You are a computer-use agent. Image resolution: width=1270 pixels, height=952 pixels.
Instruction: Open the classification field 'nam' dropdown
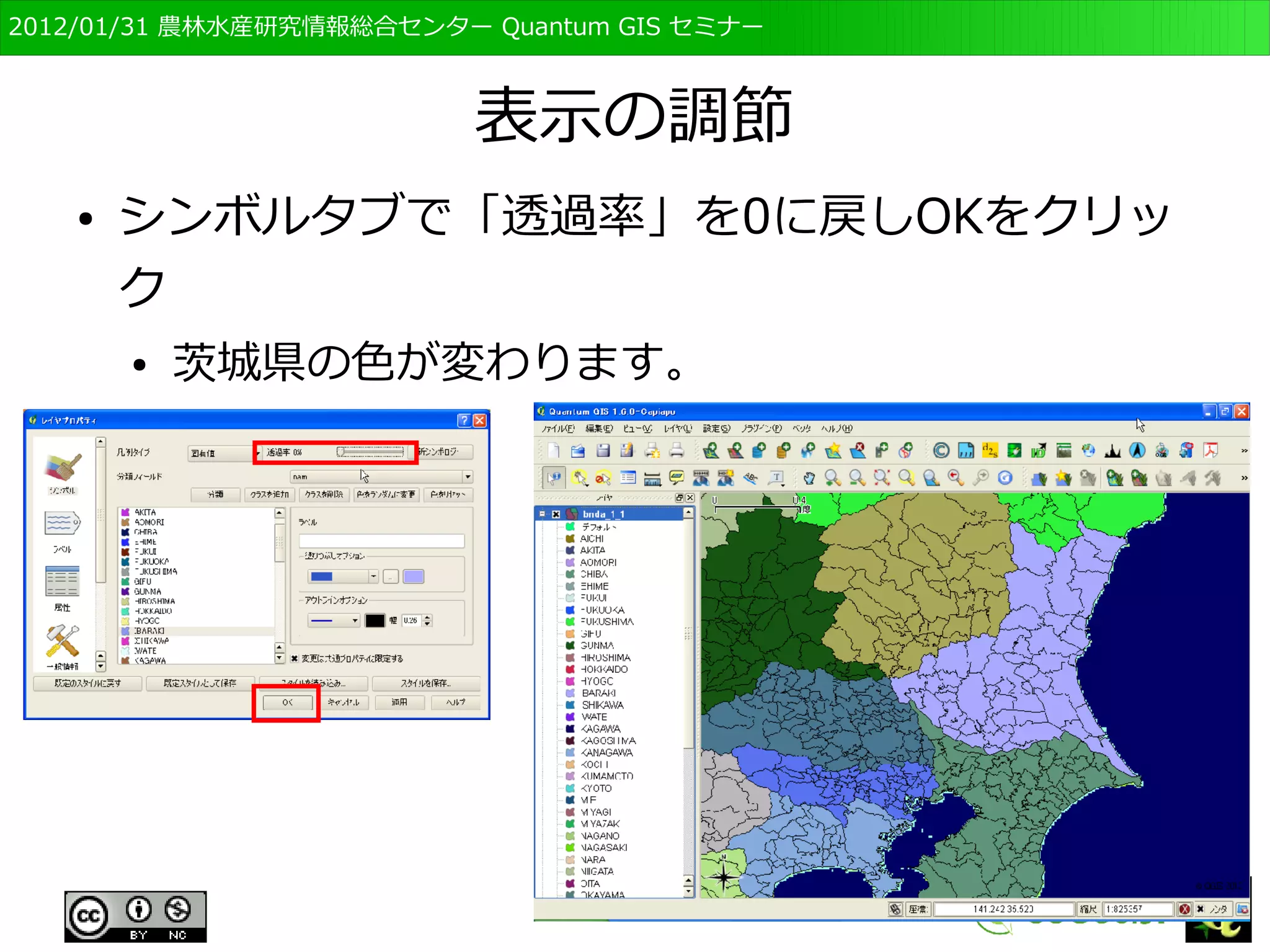[382, 477]
